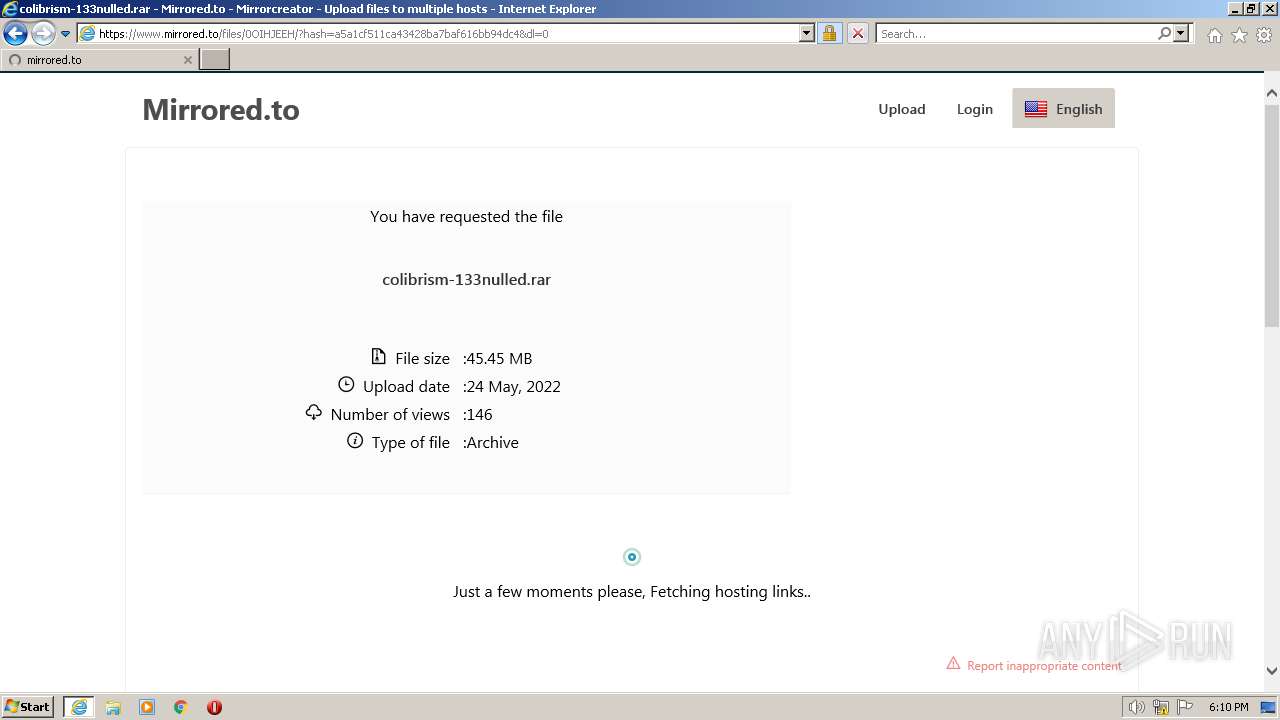
Task: Click the security lock icon
Action: 829,33
